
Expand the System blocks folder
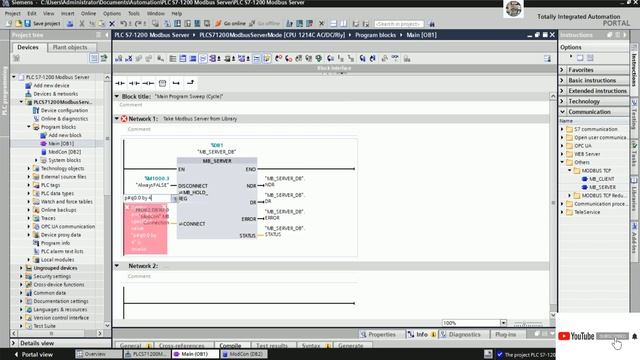pyautogui.click(x=36, y=160)
